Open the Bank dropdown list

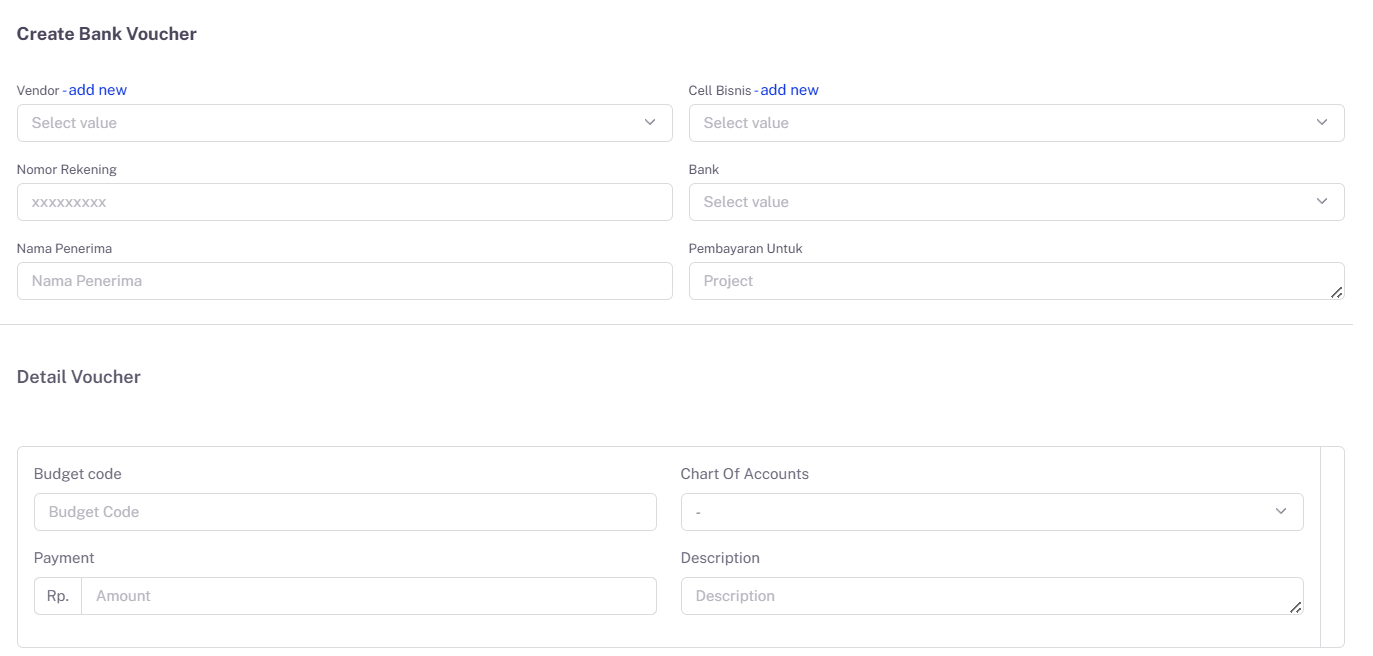point(1000,202)
